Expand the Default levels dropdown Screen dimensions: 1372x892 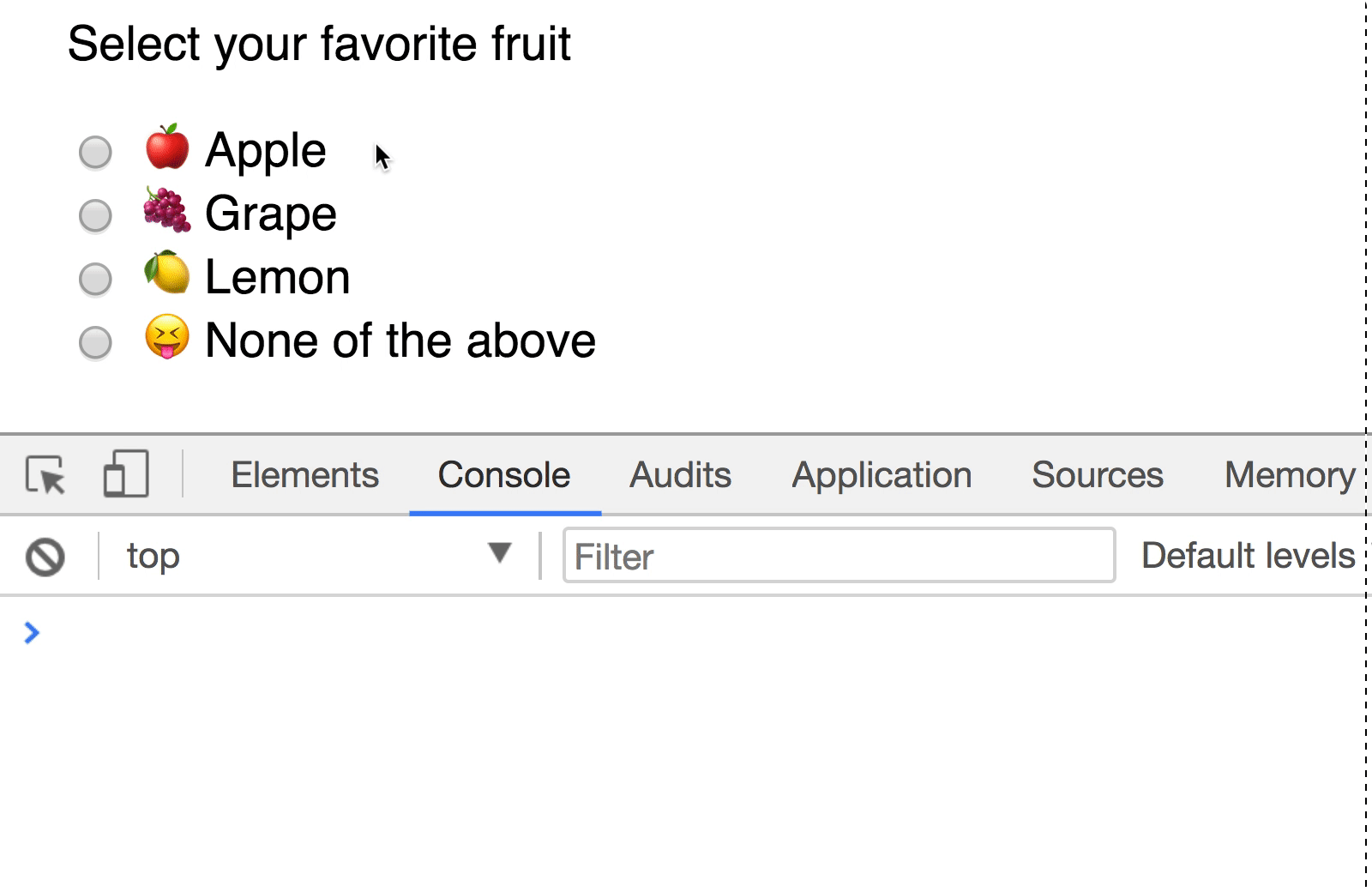tap(1248, 556)
